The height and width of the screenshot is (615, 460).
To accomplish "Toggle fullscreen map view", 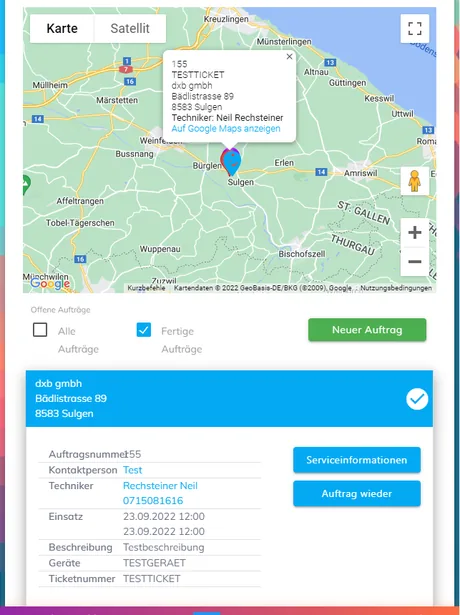I will pos(415,29).
